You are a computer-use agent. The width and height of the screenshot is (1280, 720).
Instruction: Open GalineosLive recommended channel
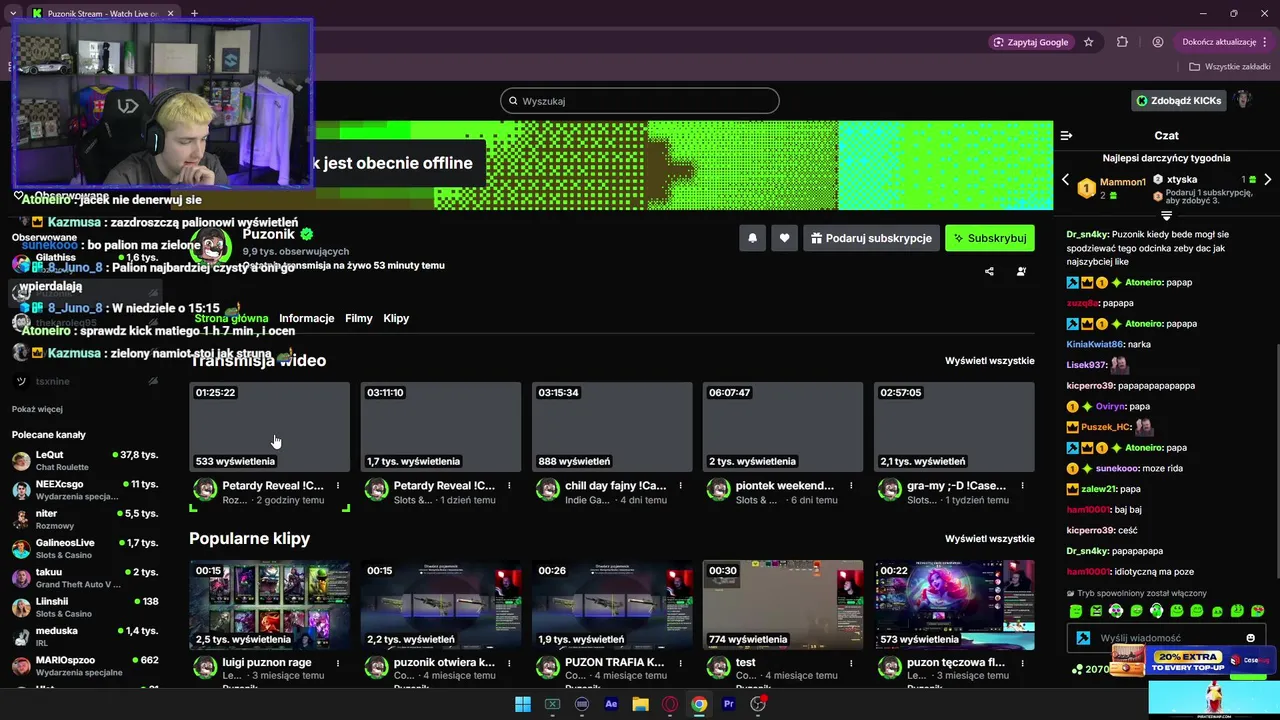coord(85,548)
